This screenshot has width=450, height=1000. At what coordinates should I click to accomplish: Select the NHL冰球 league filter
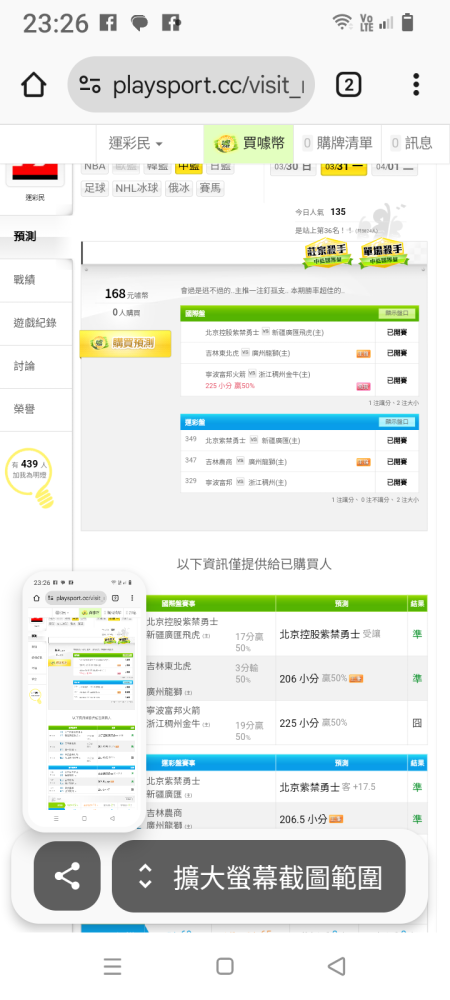coord(136,188)
